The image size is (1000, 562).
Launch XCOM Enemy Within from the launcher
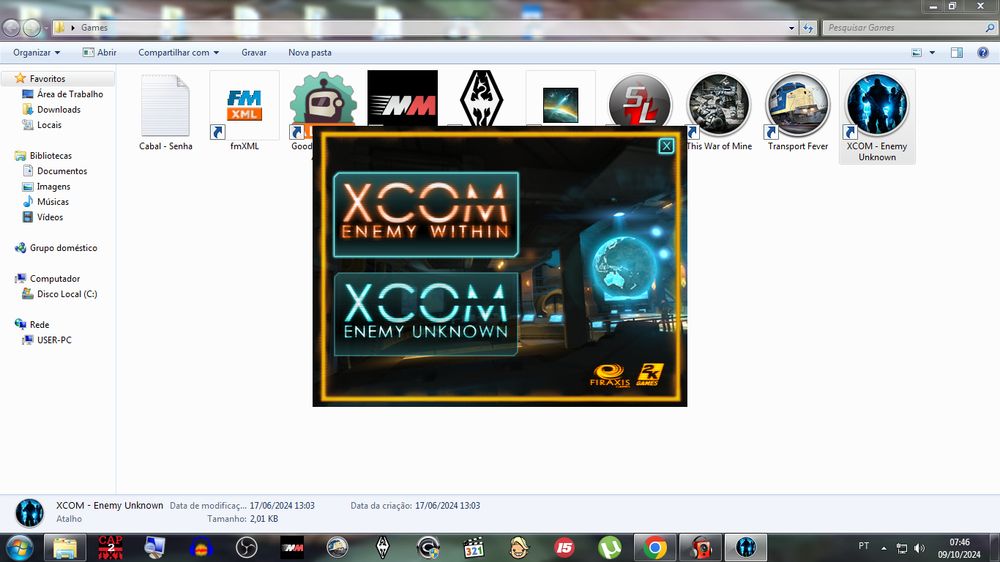point(426,214)
